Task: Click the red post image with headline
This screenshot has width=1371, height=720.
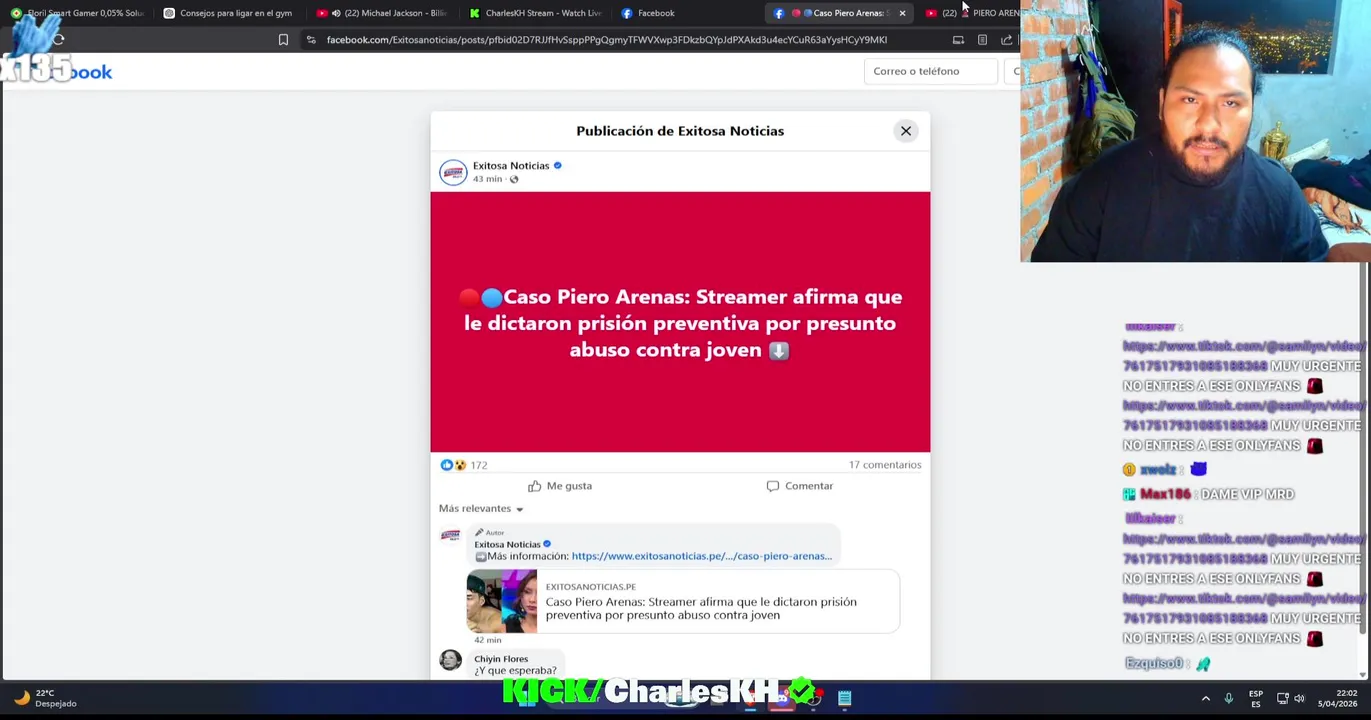Action: pyautogui.click(x=680, y=322)
